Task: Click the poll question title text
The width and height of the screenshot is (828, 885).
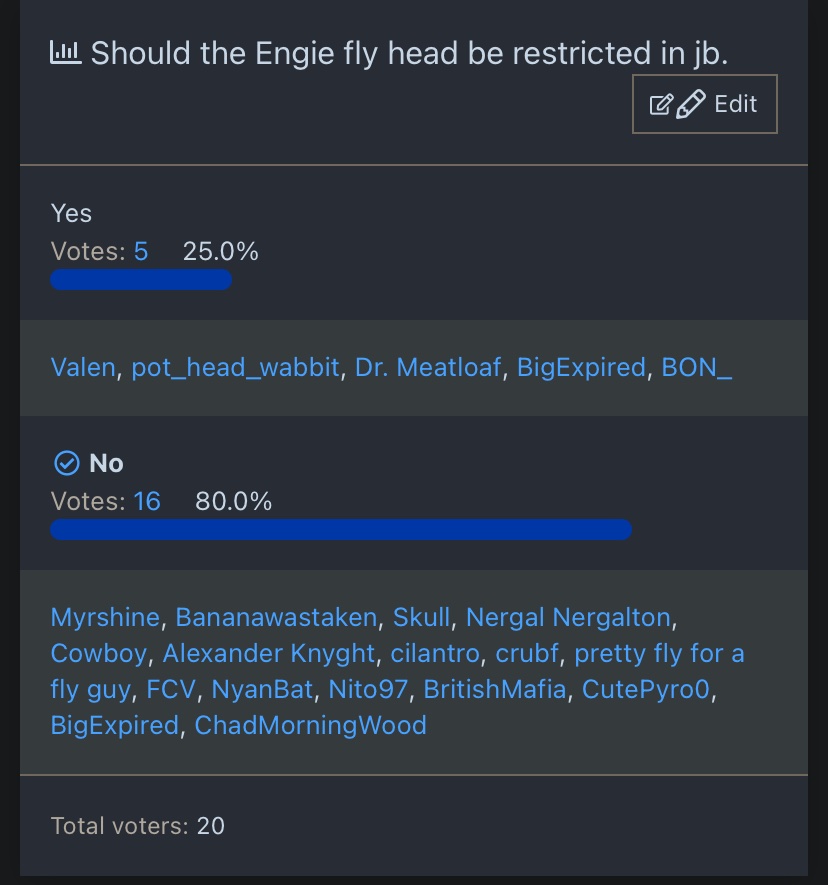Action: point(410,53)
